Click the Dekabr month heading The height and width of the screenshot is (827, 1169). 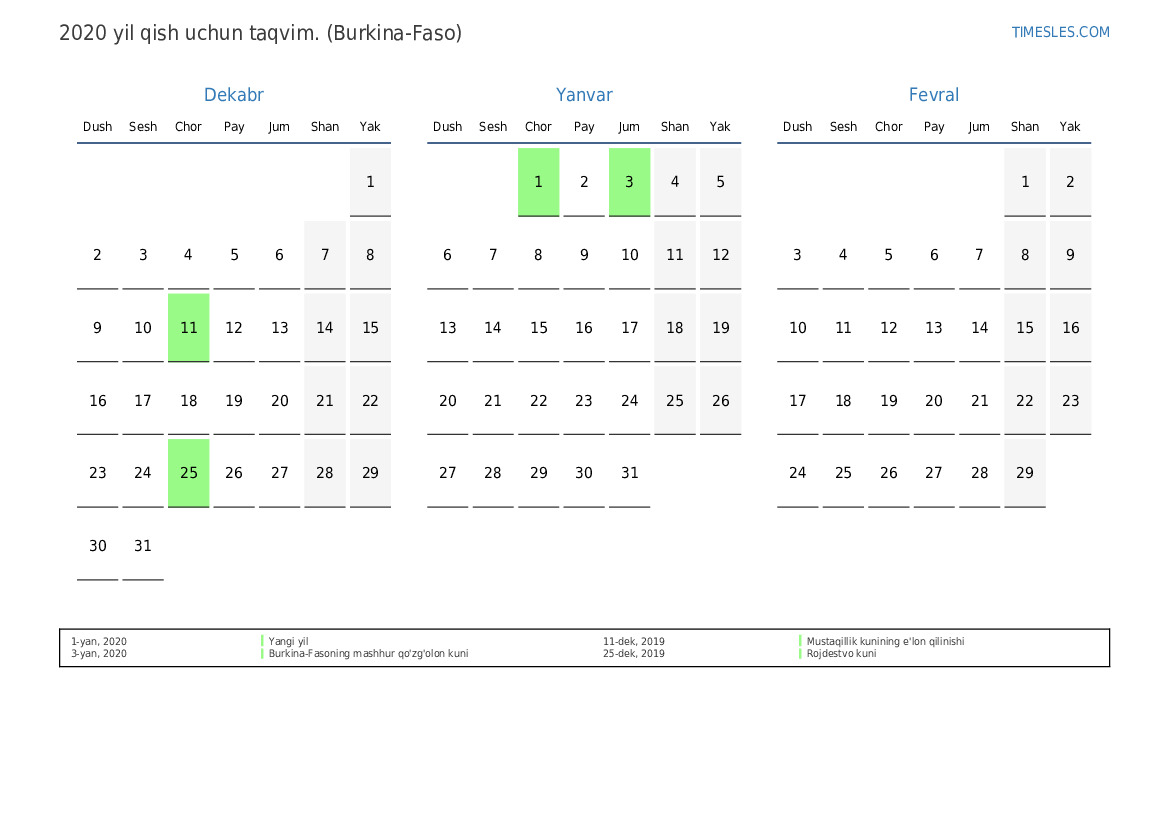pos(233,95)
